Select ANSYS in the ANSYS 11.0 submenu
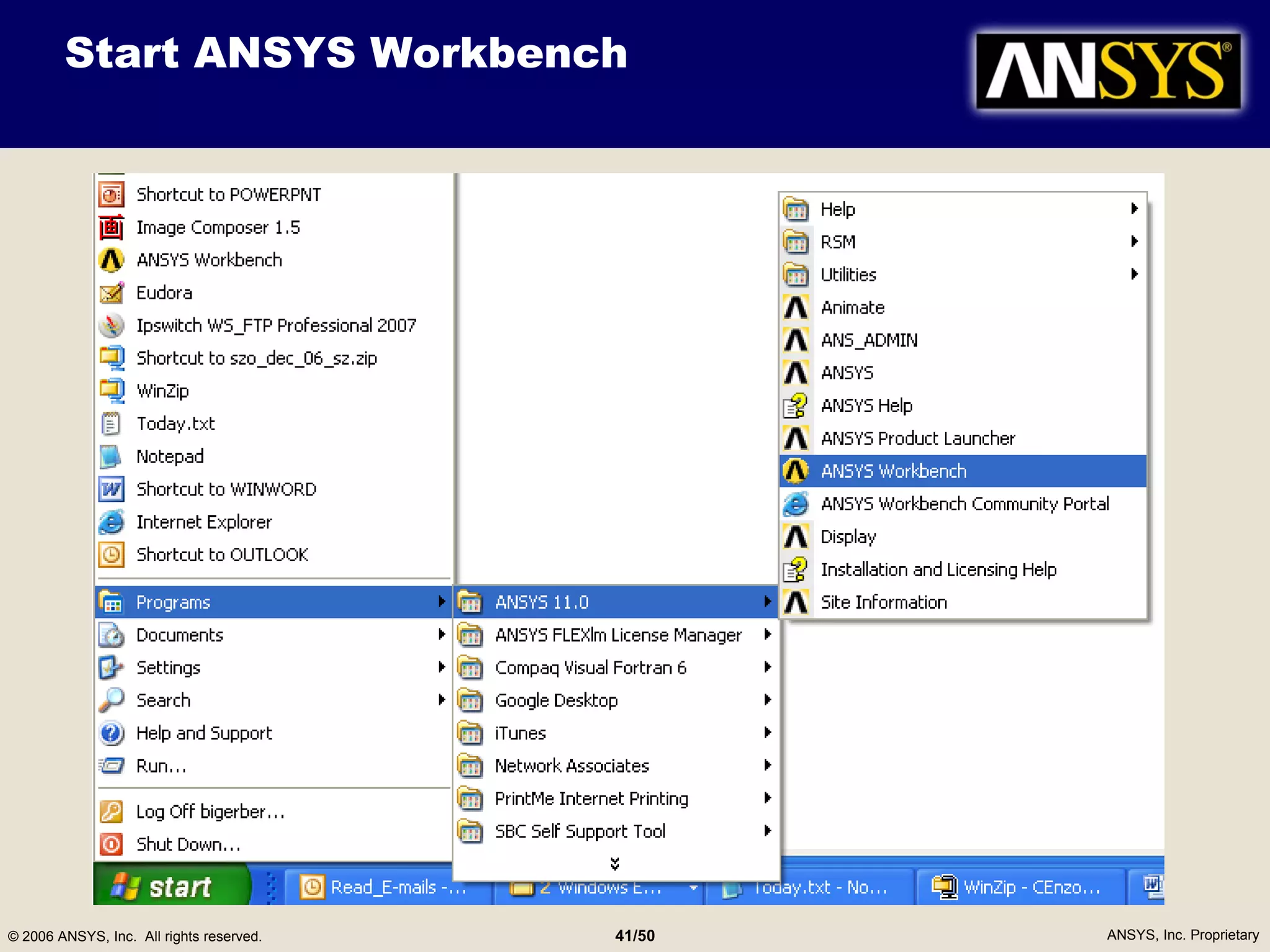Viewport: 1270px width, 952px height. [x=962, y=373]
